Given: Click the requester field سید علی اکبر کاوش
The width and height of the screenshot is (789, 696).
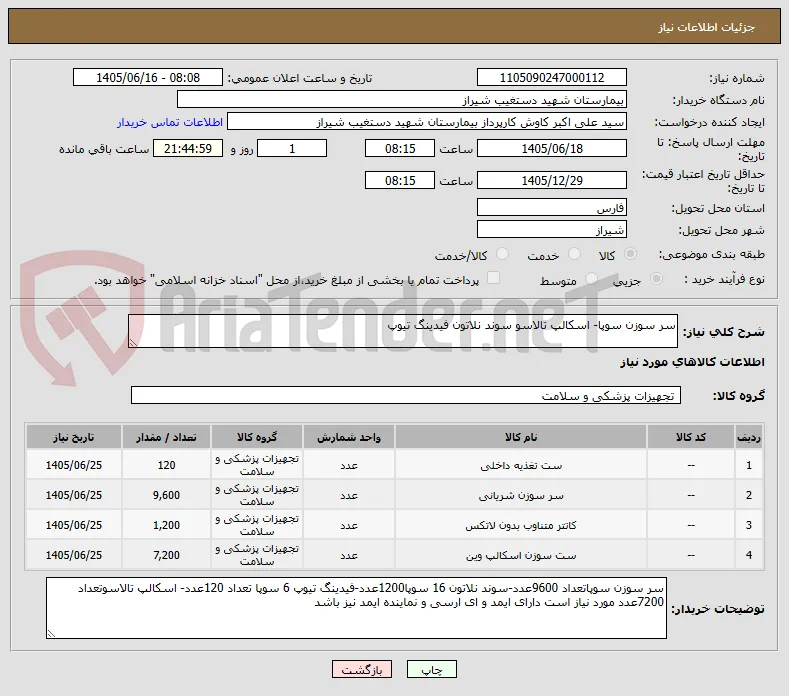Looking at the screenshot, I should coord(427,122).
